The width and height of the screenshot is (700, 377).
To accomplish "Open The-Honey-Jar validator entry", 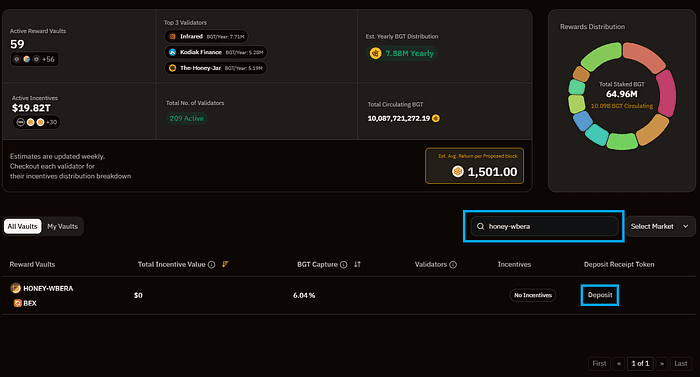I will pyautogui.click(x=216, y=68).
